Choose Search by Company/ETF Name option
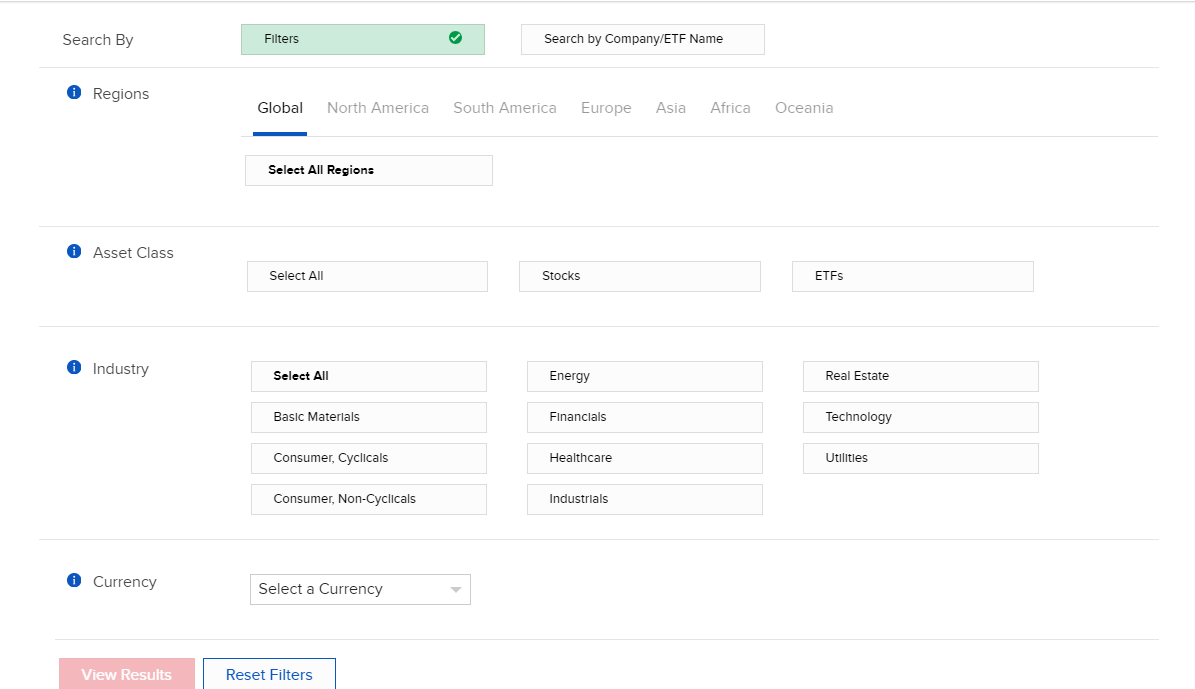Viewport: 1195px width, 689px height. (x=642, y=39)
